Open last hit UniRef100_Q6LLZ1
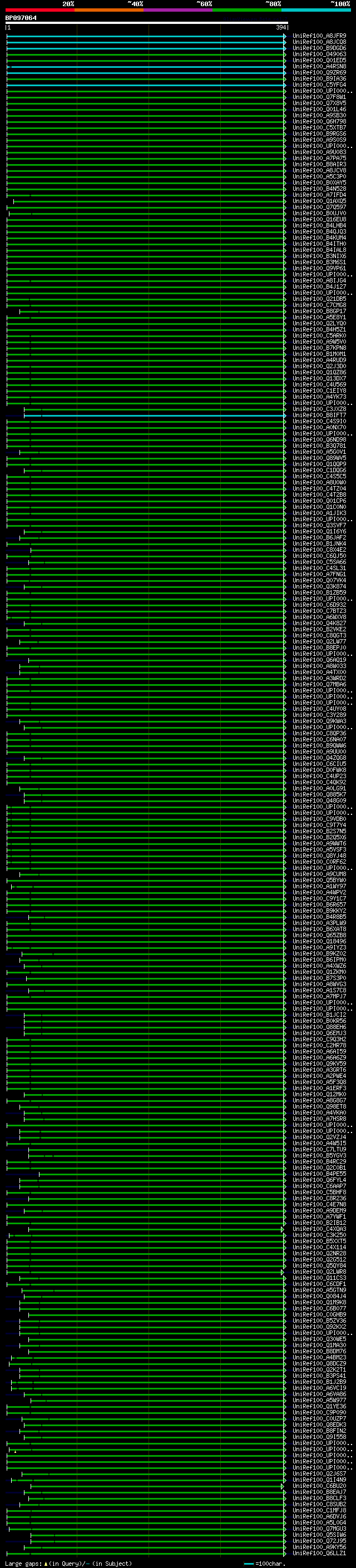This screenshot has height=1568, width=356. point(319,1554)
